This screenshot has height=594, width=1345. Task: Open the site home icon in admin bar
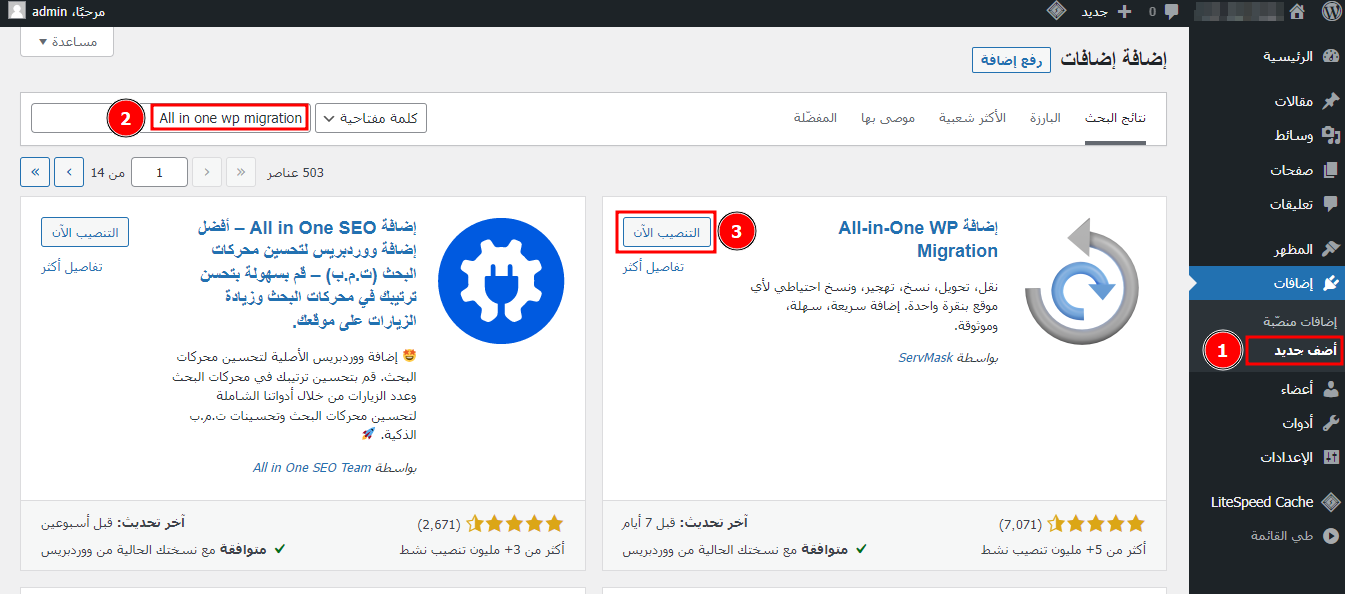point(1297,12)
